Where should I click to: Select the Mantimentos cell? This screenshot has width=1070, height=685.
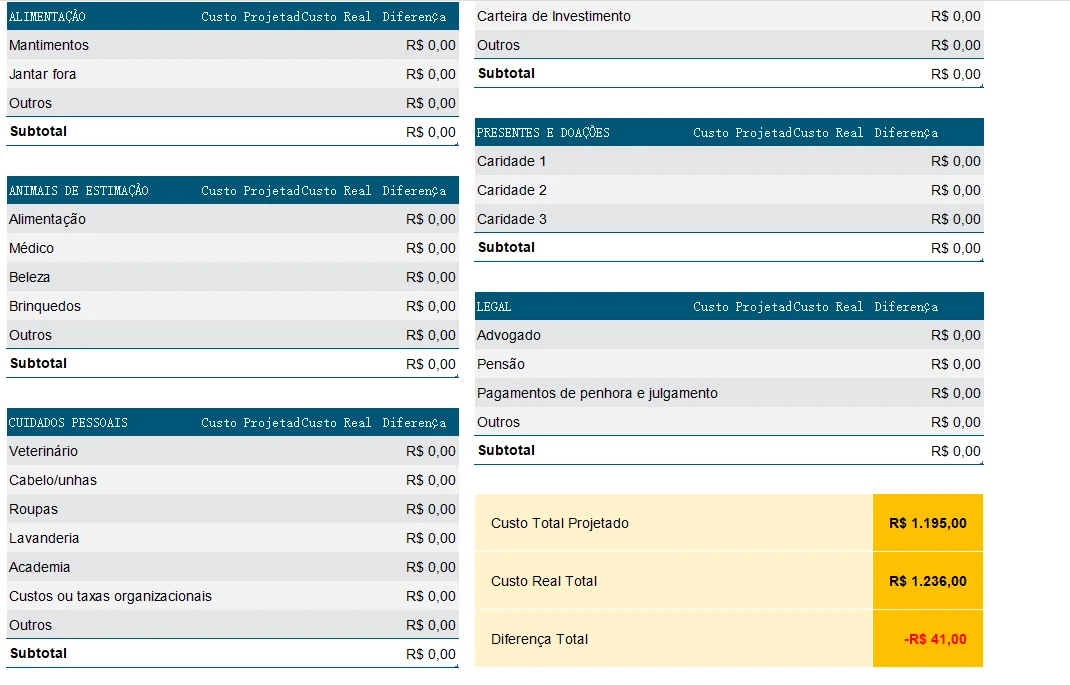tap(49, 45)
